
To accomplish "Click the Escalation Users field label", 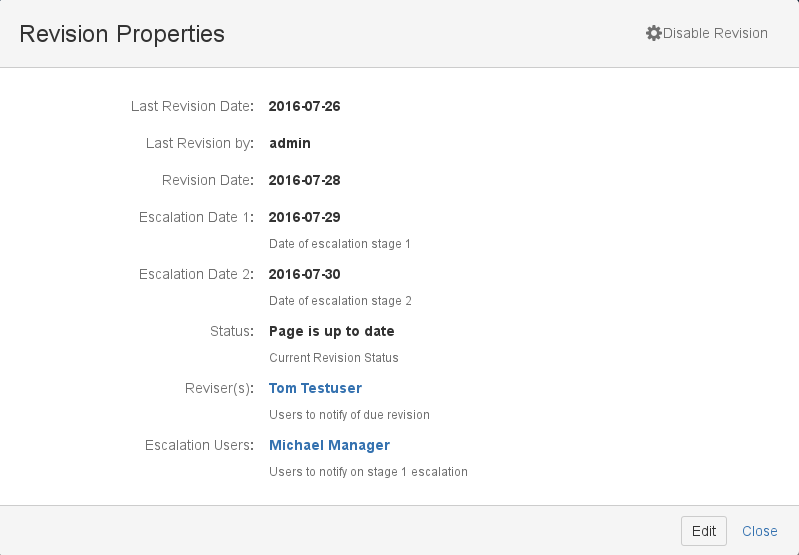I will tap(199, 445).
